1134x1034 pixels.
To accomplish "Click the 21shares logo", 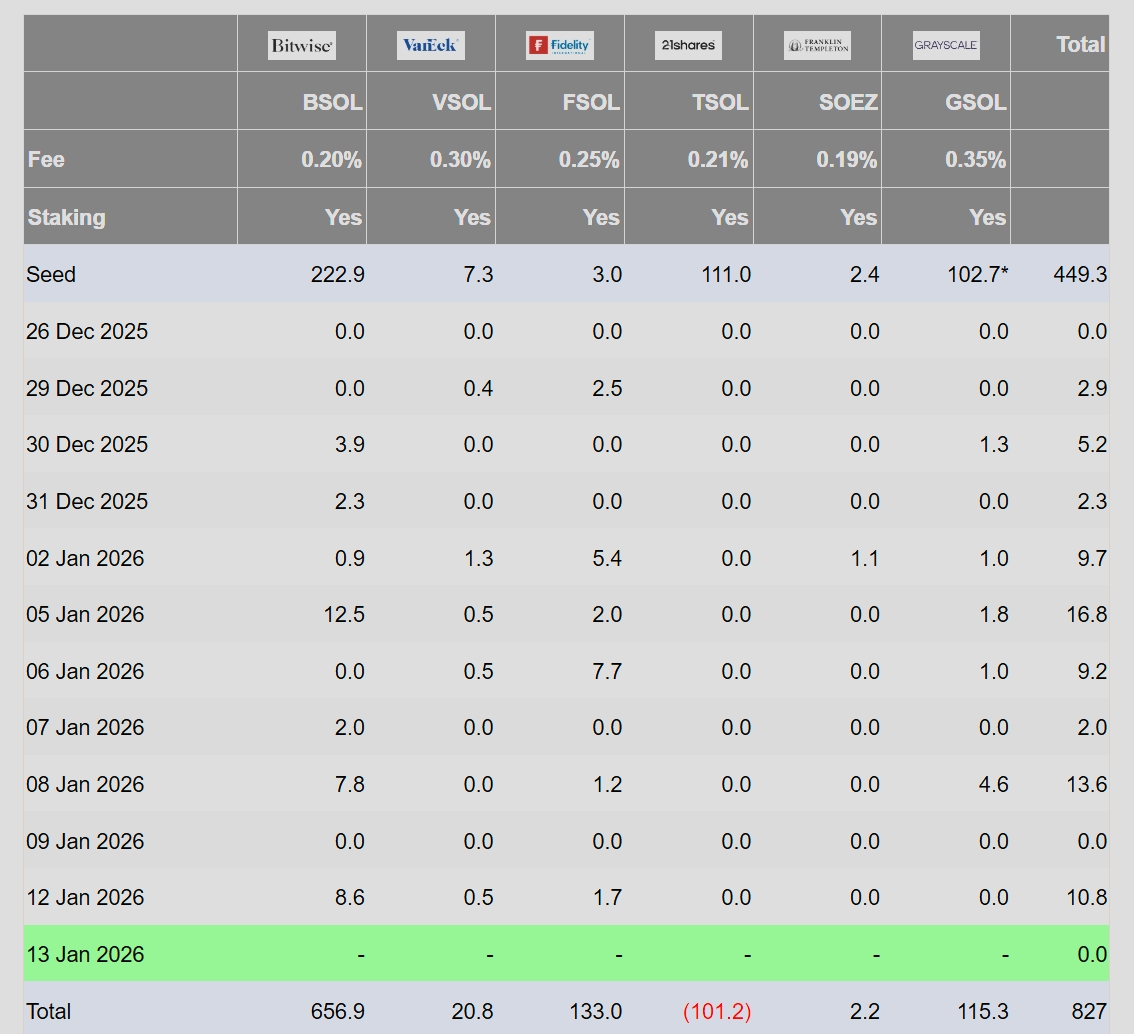I will (x=688, y=45).
